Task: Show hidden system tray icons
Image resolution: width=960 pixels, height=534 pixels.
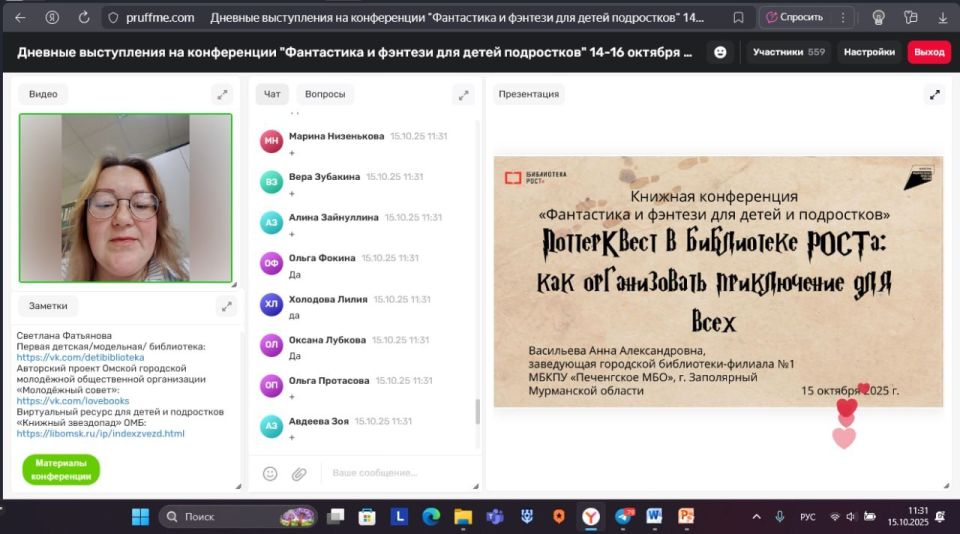Action: (756, 517)
